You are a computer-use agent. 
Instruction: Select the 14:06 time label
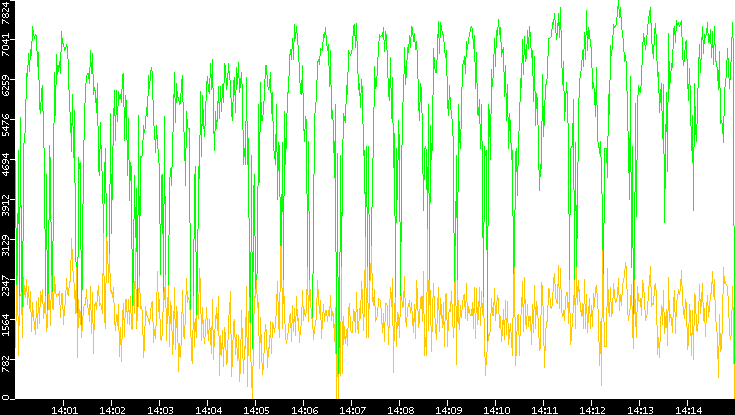click(x=304, y=410)
